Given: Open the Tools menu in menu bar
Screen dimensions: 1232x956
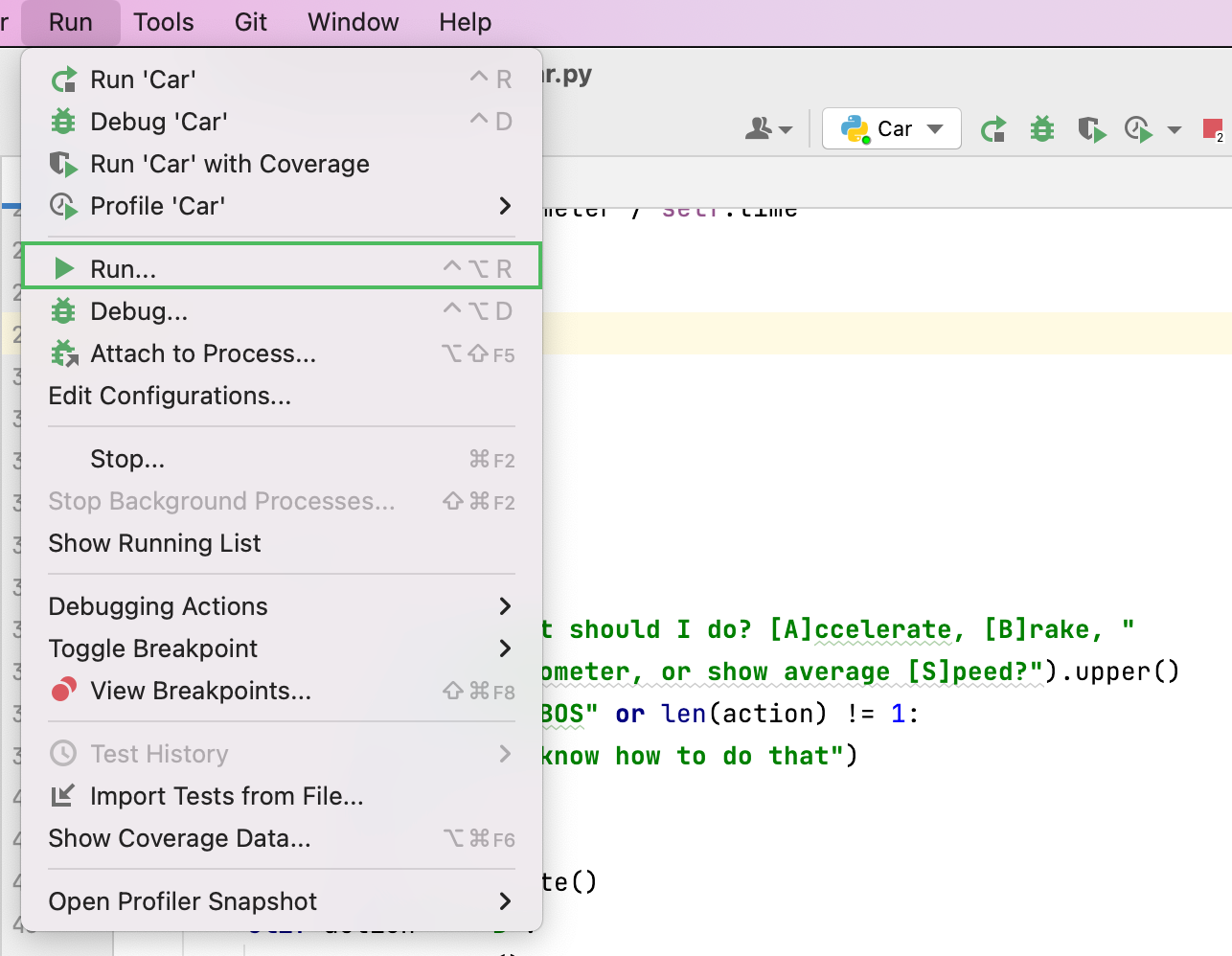Looking at the screenshot, I should coord(163,22).
